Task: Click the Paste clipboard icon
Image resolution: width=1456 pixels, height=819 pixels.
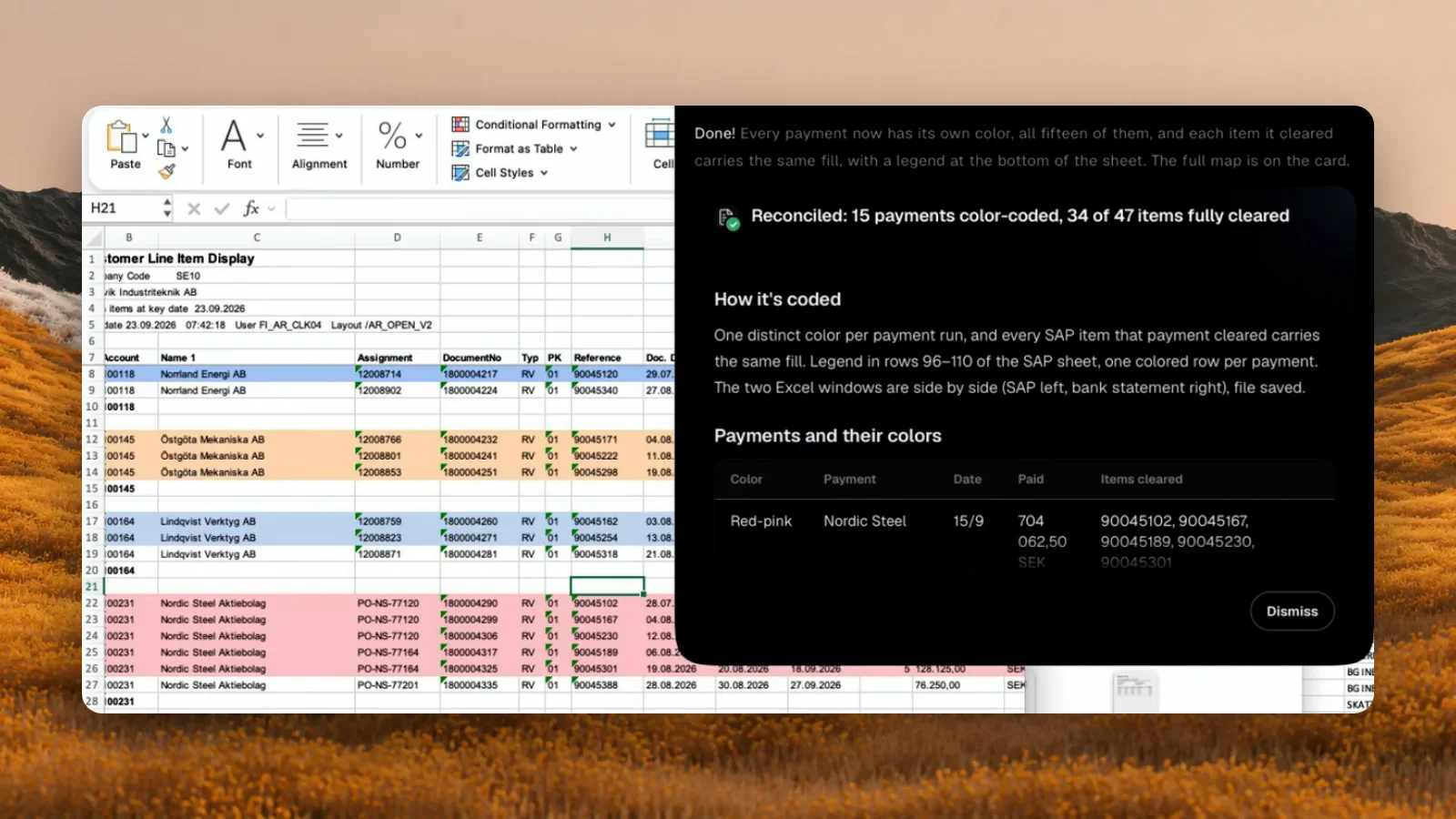Action: click(x=122, y=137)
